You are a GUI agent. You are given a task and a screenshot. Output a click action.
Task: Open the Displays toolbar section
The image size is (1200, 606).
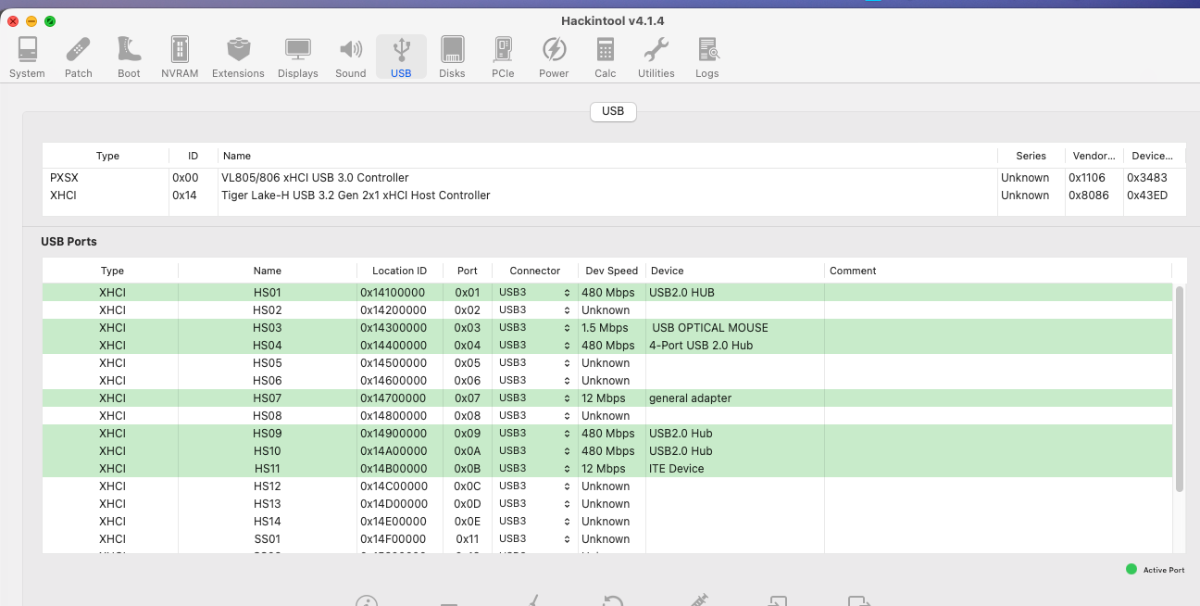tap(297, 58)
